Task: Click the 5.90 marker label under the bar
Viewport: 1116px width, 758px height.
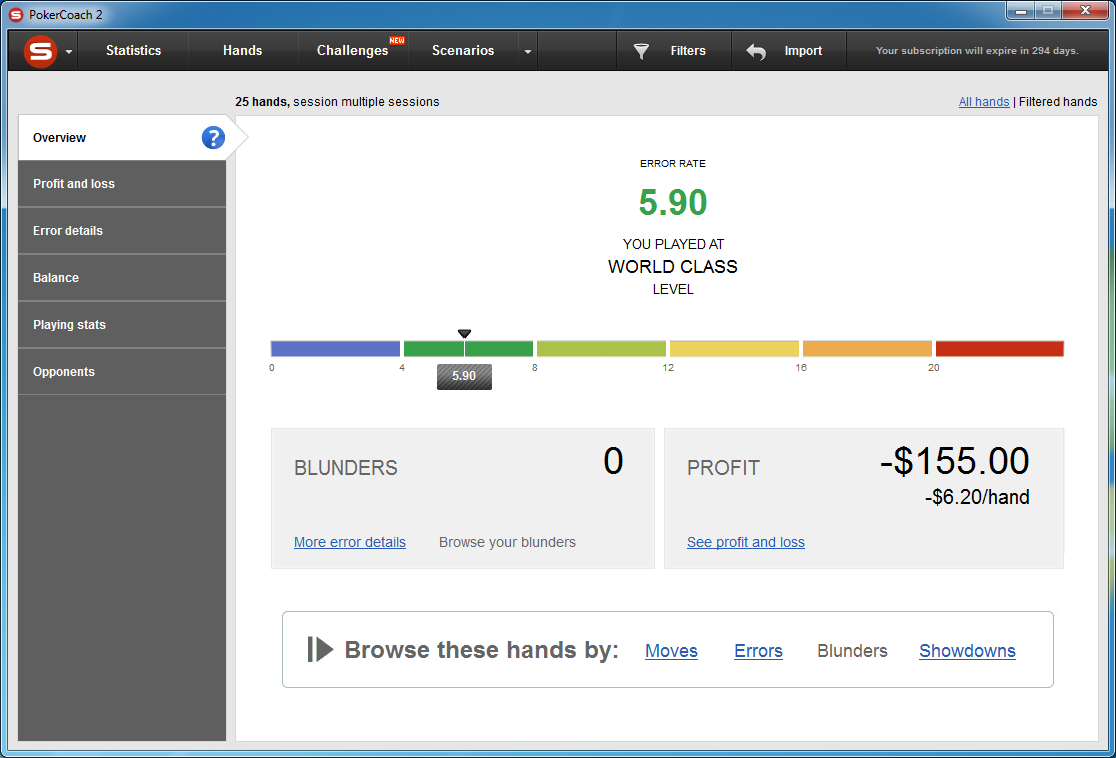Action: coord(464,377)
